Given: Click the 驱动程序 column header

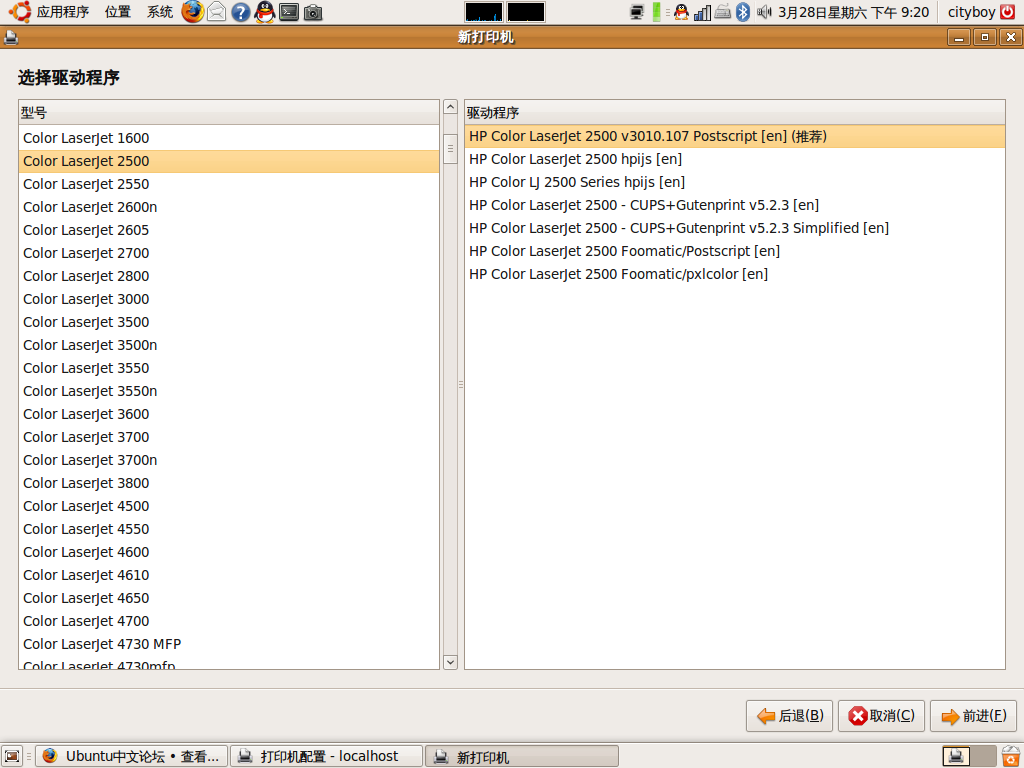Looking at the screenshot, I should tap(735, 112).
